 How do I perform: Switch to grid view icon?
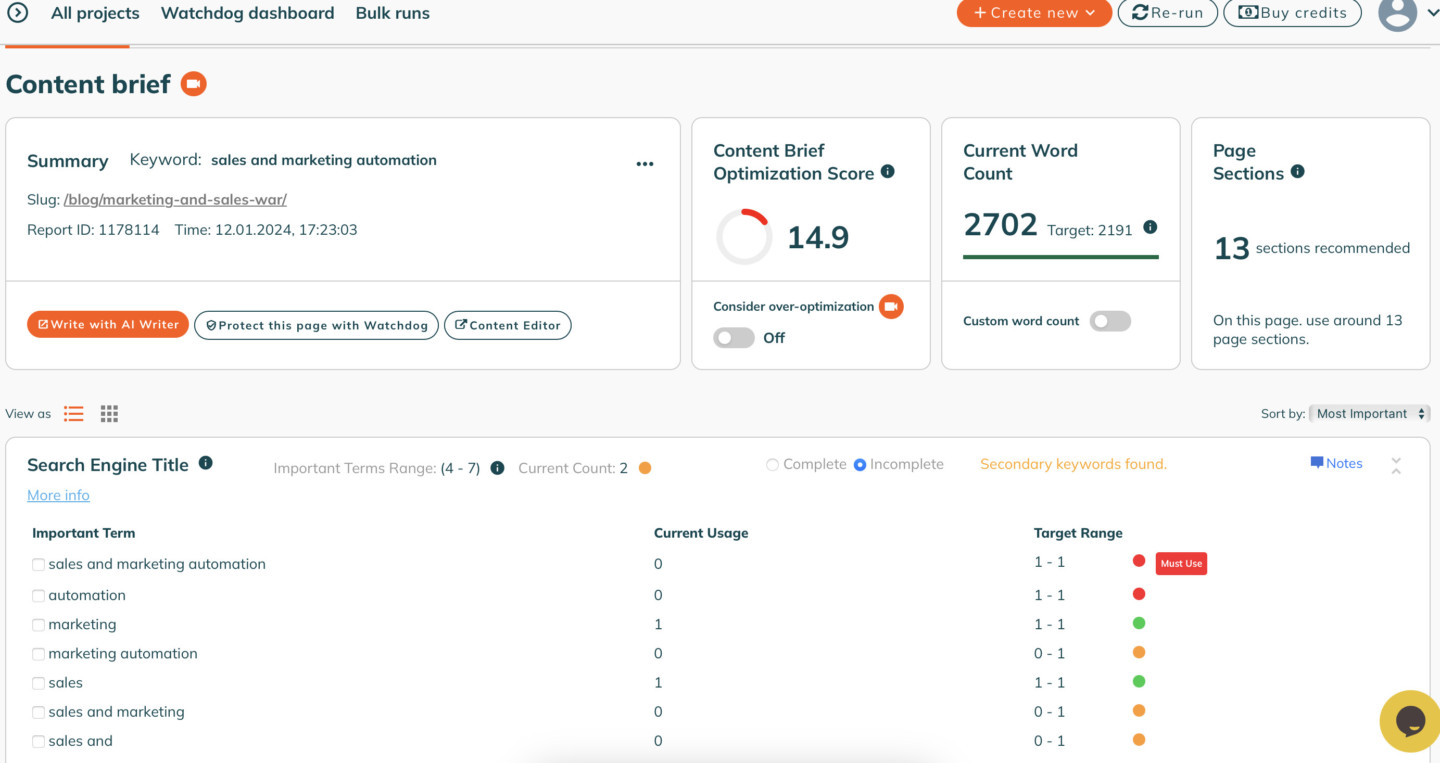(109, 414)
